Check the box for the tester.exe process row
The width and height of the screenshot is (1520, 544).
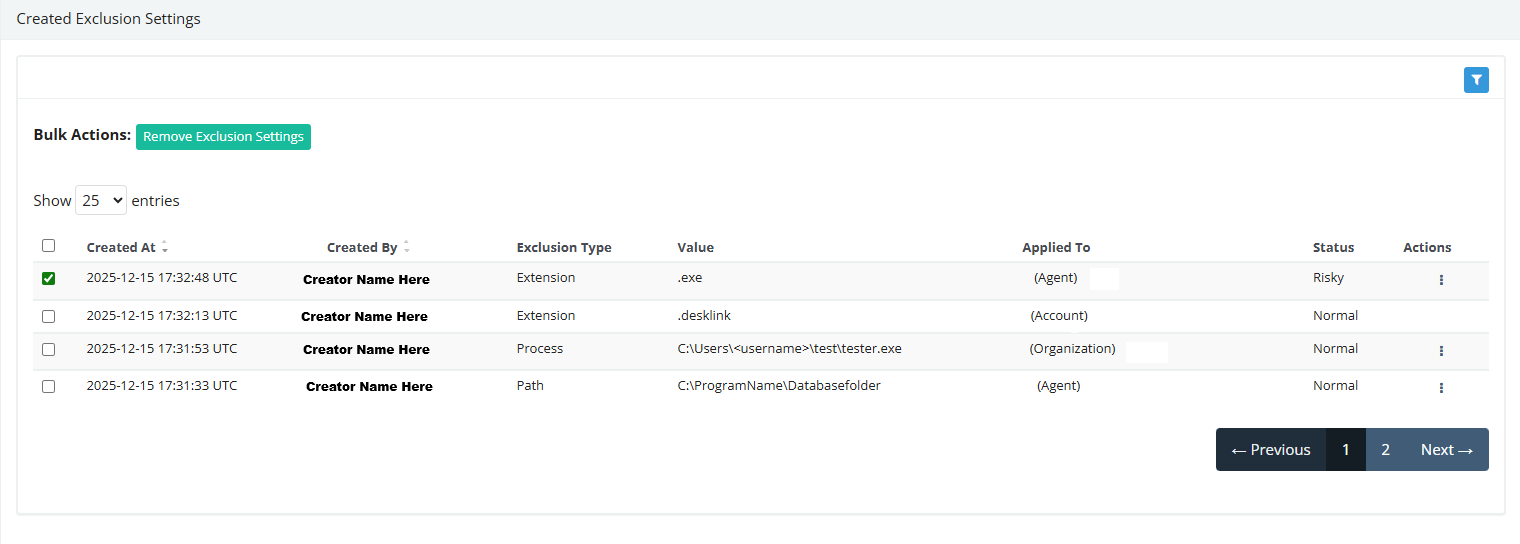click(48, 349)
